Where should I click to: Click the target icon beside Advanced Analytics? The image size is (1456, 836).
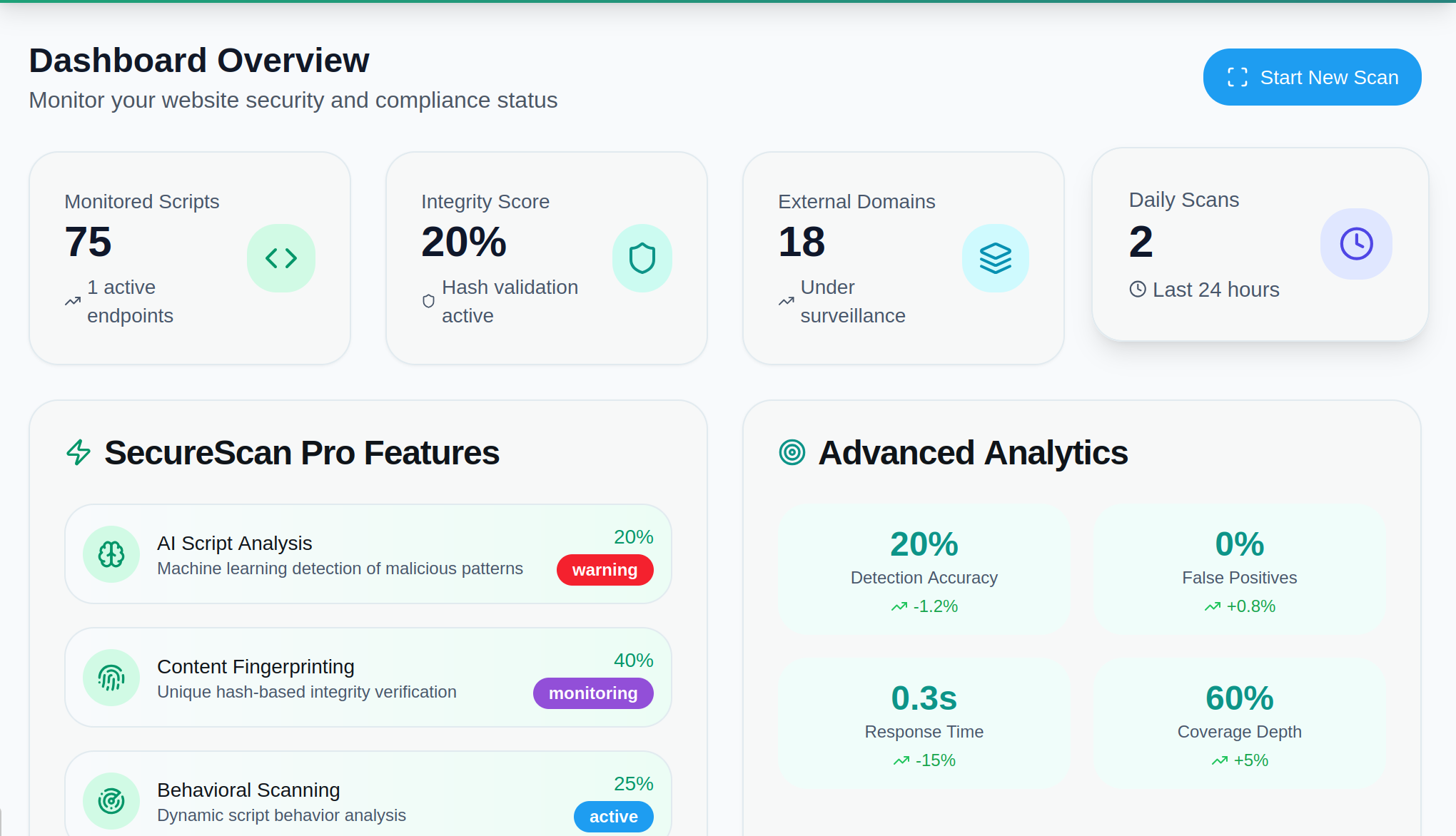click(x=792, y=452)
